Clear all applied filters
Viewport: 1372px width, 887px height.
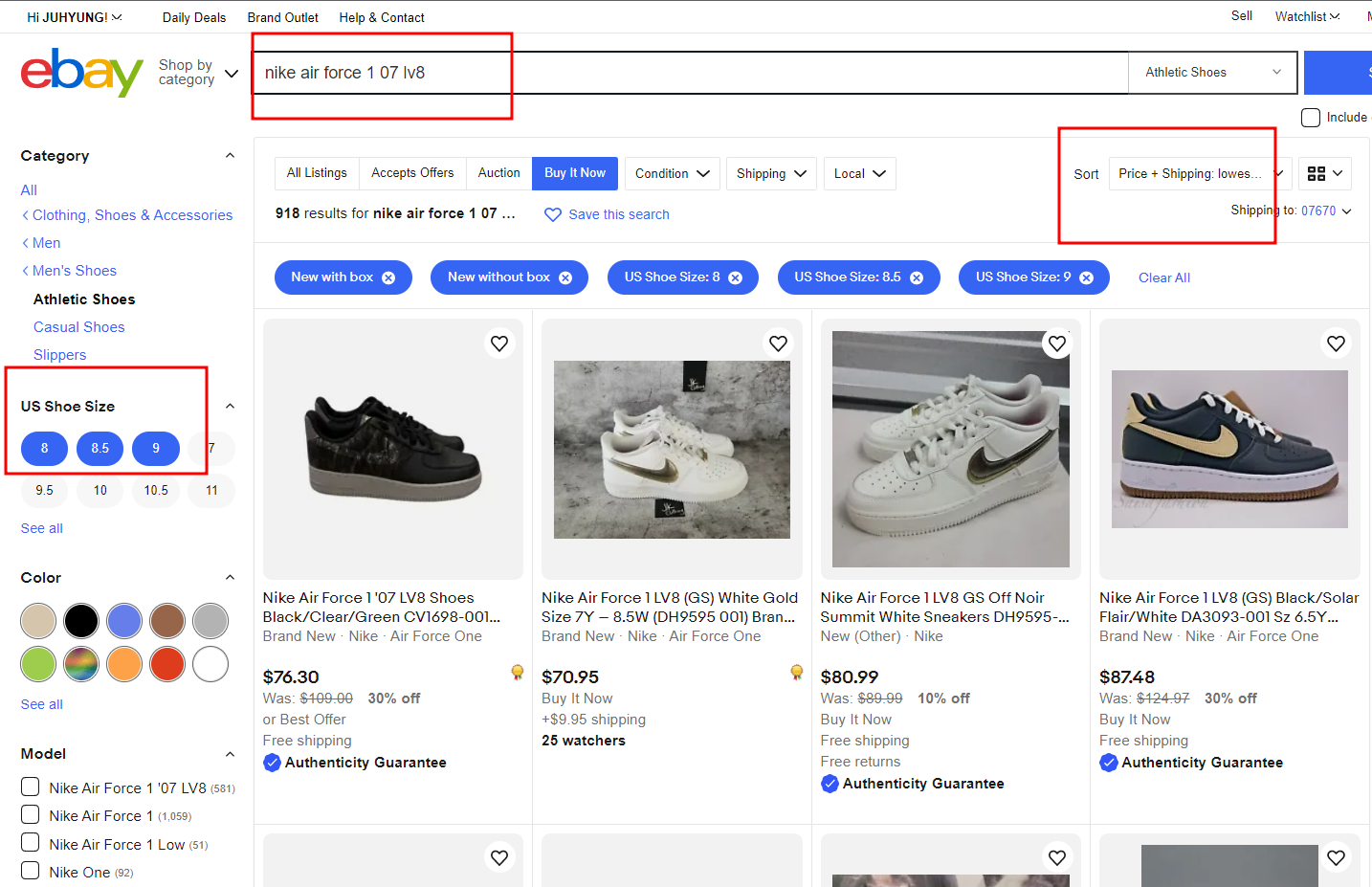(1164, 277)
